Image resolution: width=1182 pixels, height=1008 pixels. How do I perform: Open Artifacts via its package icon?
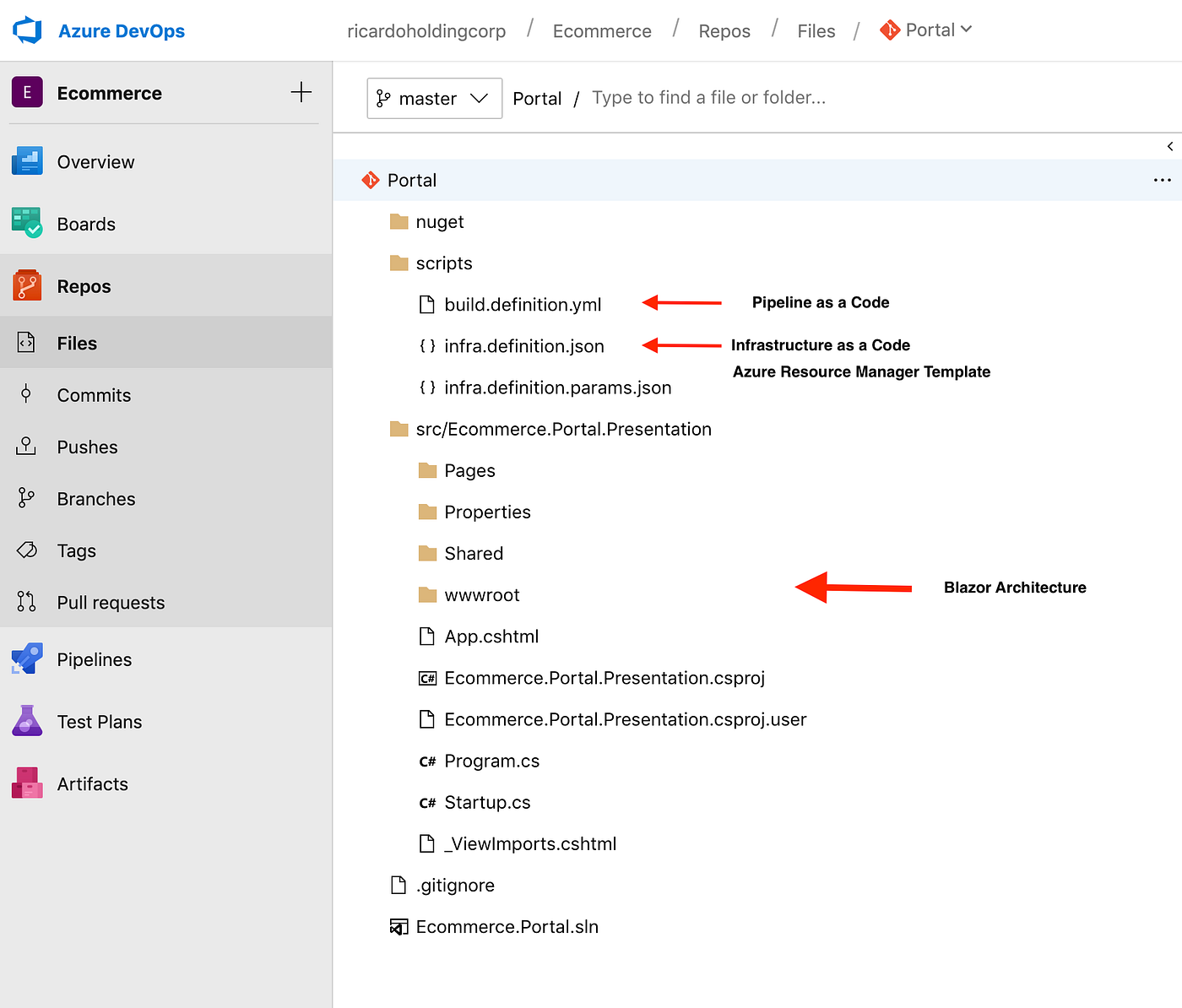[27, 783]
